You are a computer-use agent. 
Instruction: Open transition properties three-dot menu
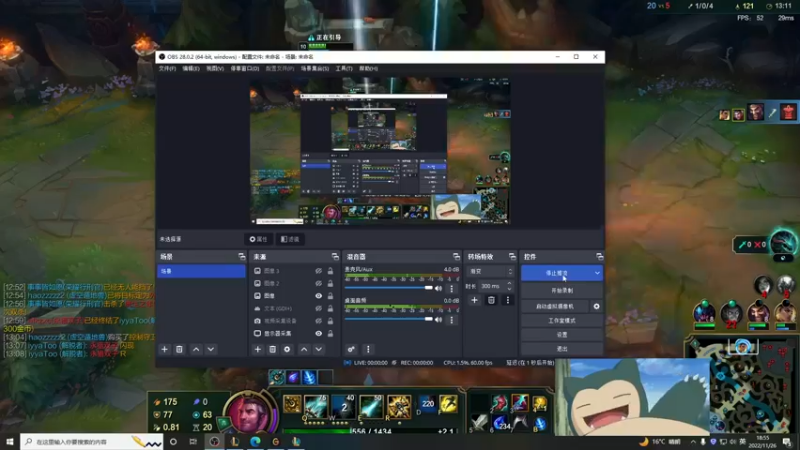tap(507, 301)
